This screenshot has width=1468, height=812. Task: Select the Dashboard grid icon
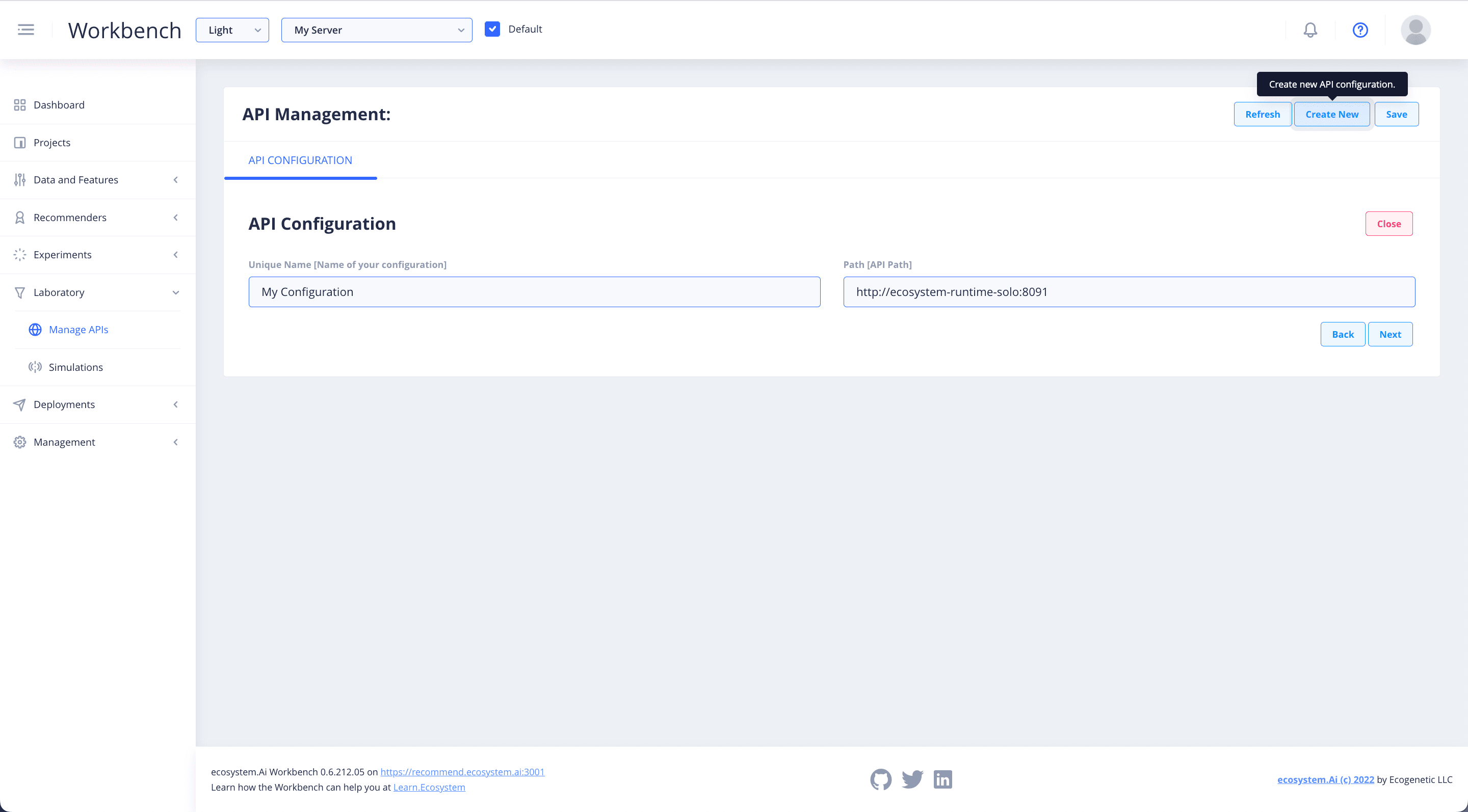pos(19,105)
